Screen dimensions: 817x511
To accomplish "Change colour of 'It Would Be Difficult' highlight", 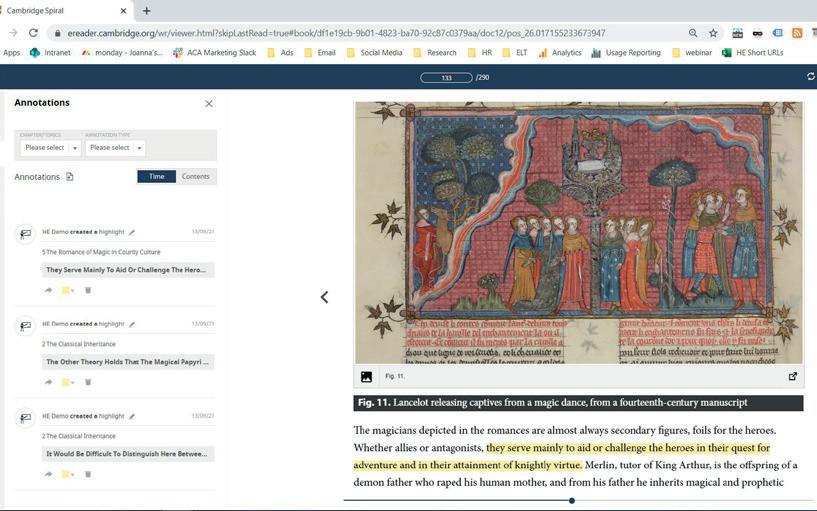I will click(x=67, y=474).
